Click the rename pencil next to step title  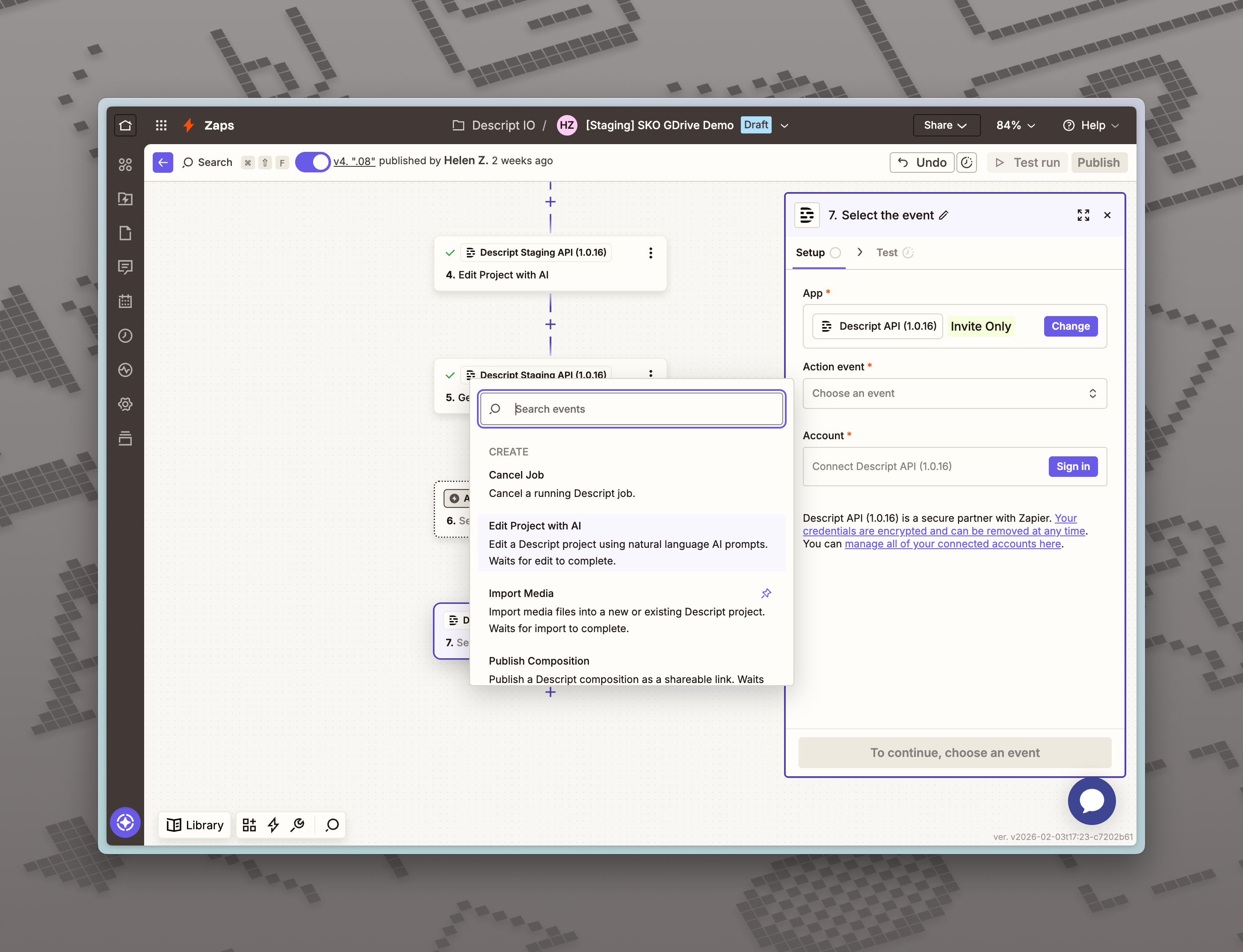point(944,216)
